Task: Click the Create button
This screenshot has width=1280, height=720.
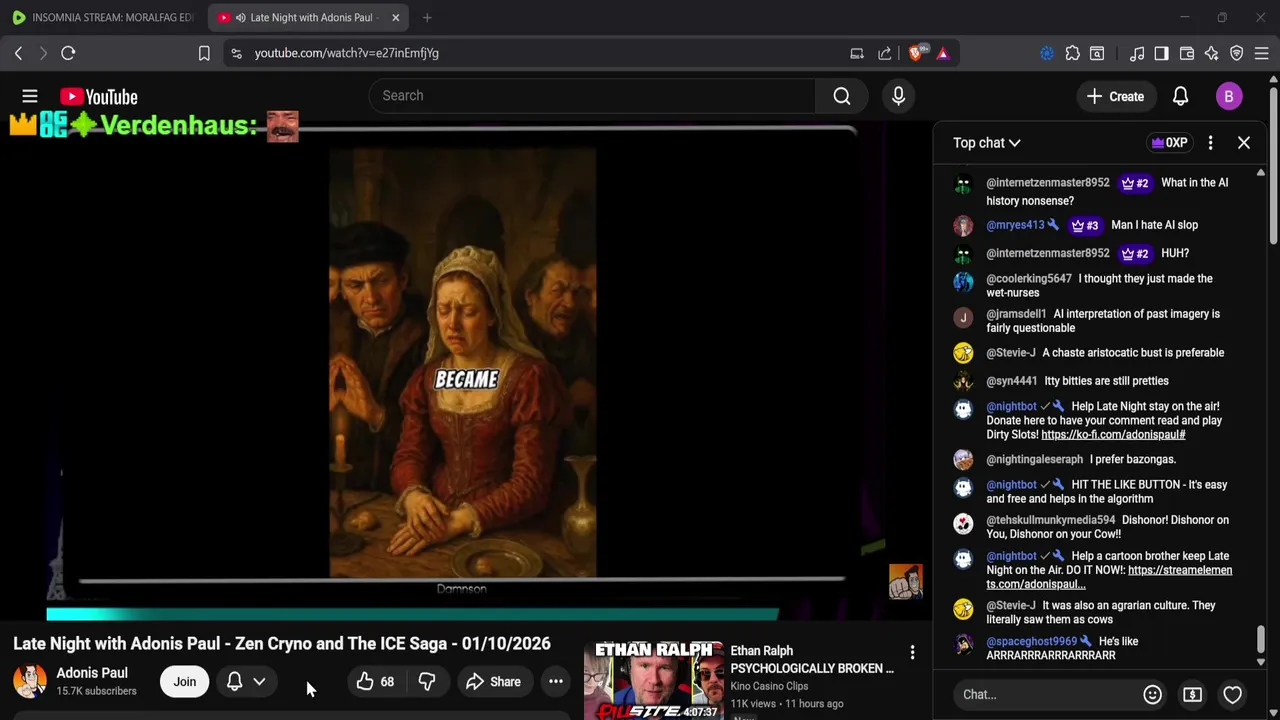Action: pos(1115,96)
